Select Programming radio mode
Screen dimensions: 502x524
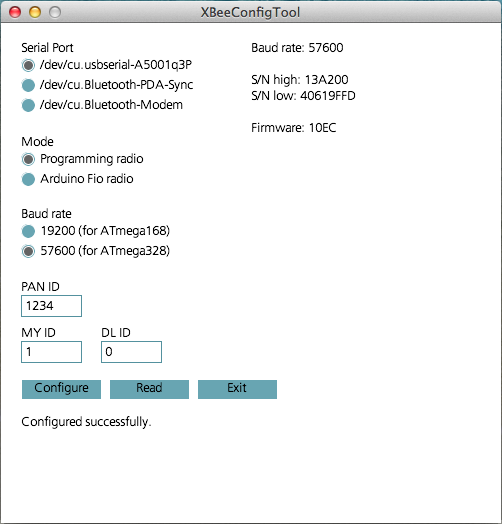[x=28, y=159]
